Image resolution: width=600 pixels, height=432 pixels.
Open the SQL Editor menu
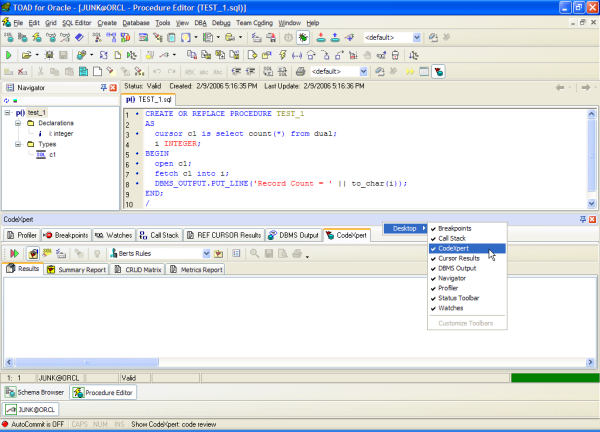(77, 23)
